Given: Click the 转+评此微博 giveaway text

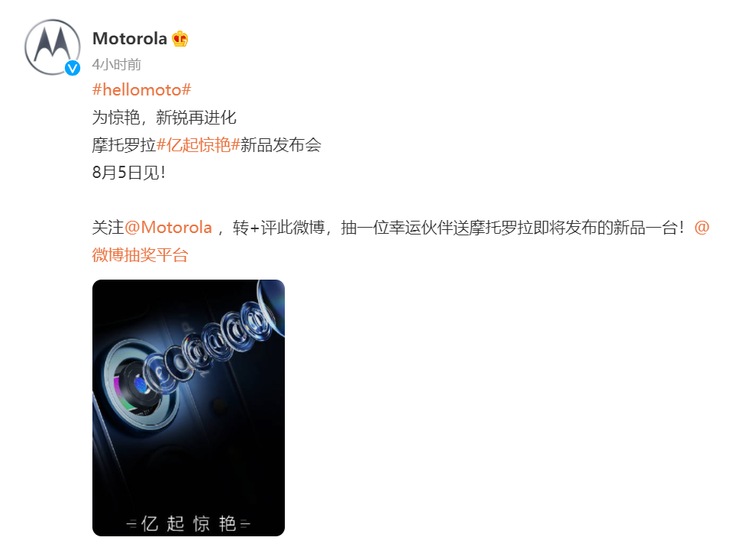Looking at the screenshot, I should coord(278,228).
